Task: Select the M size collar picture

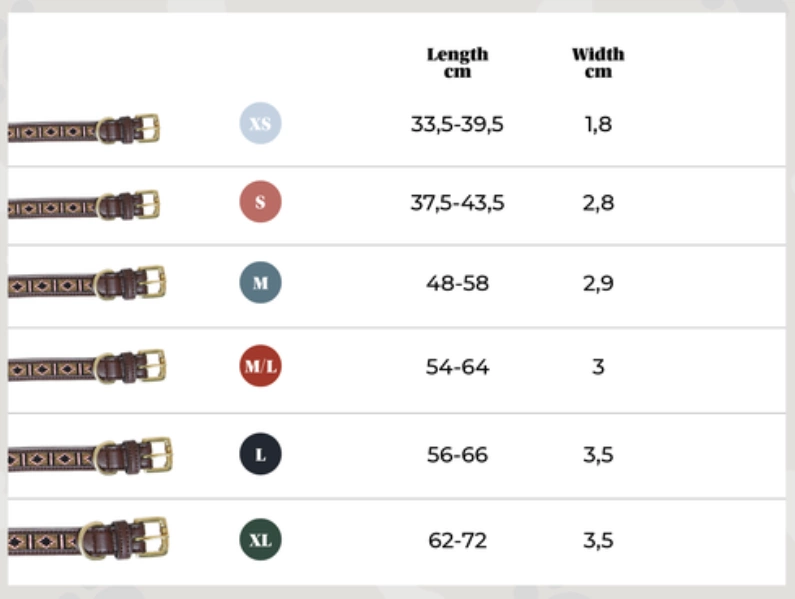Action: (x=86, y=284)
